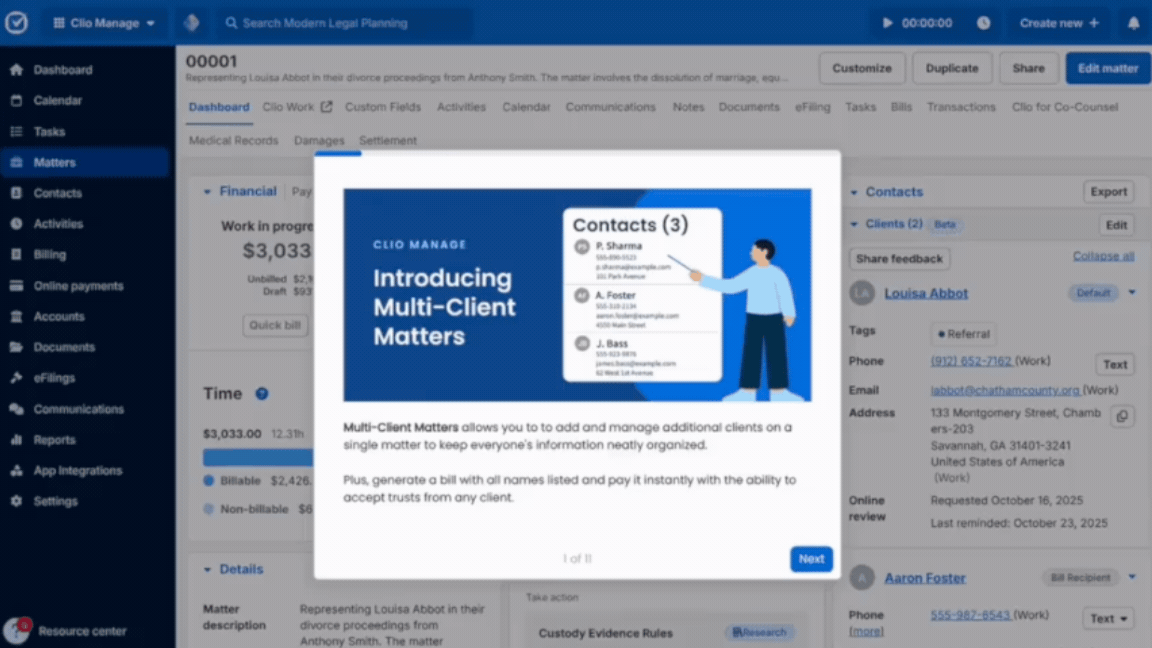The height and width of the screenshot is (648, 1152).
Task: Open App Integrations from the sidebar
Action: [x=85, y=471]
